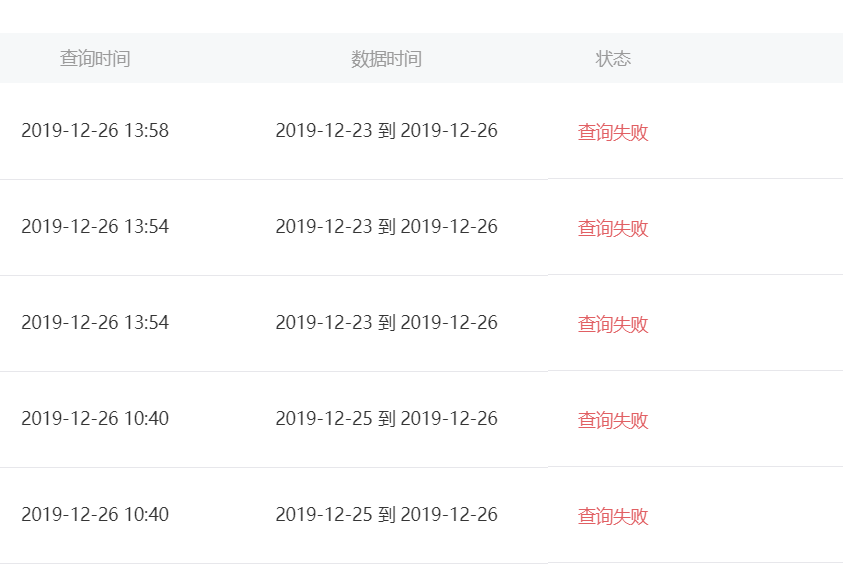843x588 pixels.
Task: Select the first 2019-12-26 13:54 query time
Action: (x=95, y=226)
